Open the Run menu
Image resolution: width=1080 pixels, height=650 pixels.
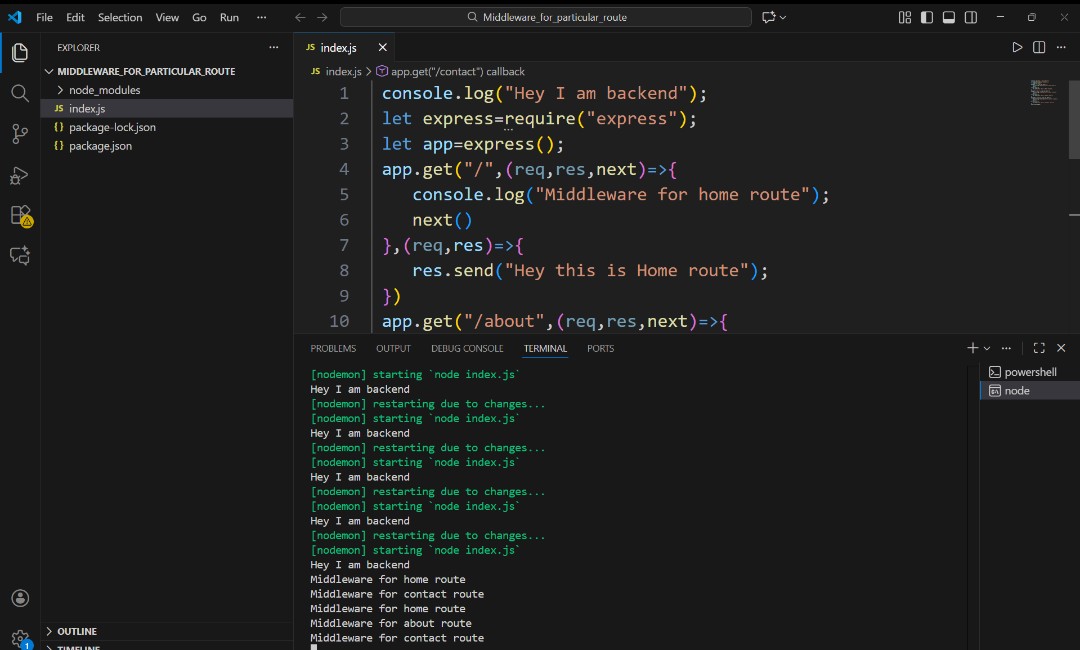tap(229, 17)
